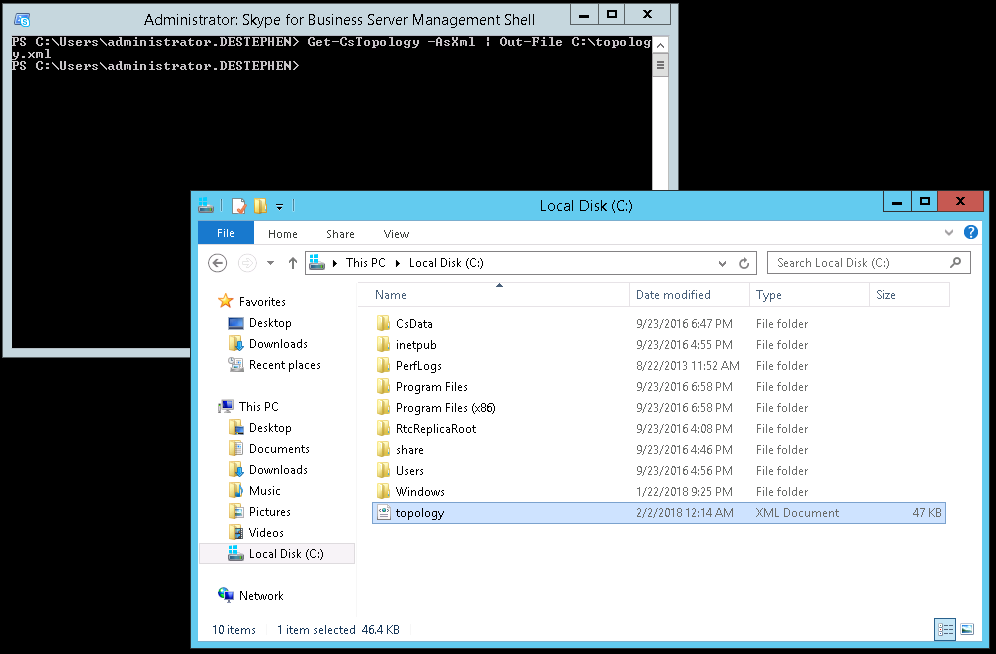Image resolution: width=996 pixels, height=654 pixels.
Task: Sort files by the Size column header
Action: coord(909,295)
